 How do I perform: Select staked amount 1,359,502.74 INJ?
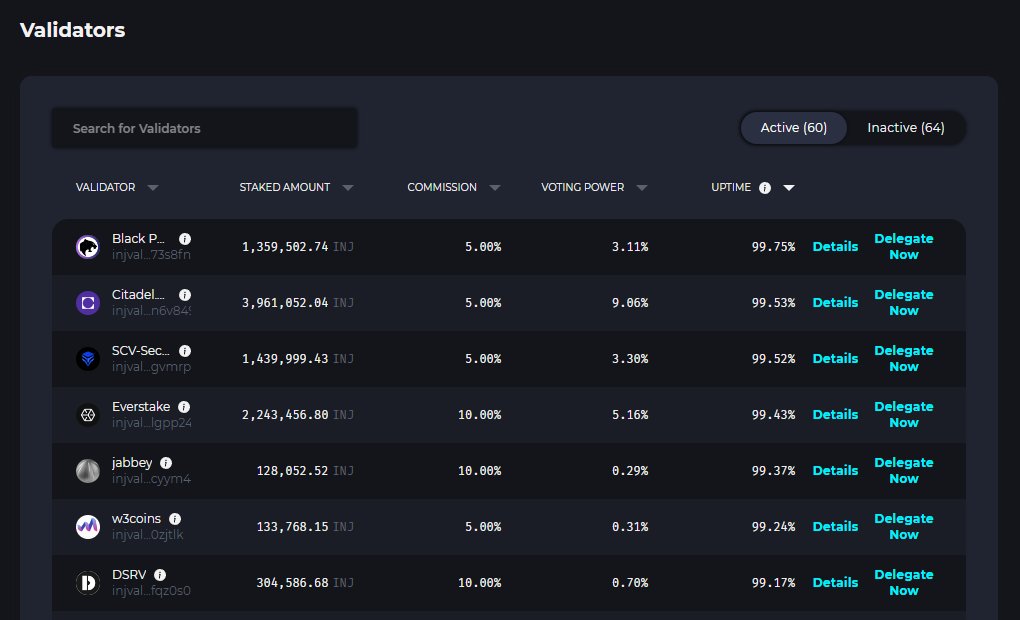(298, 247)
